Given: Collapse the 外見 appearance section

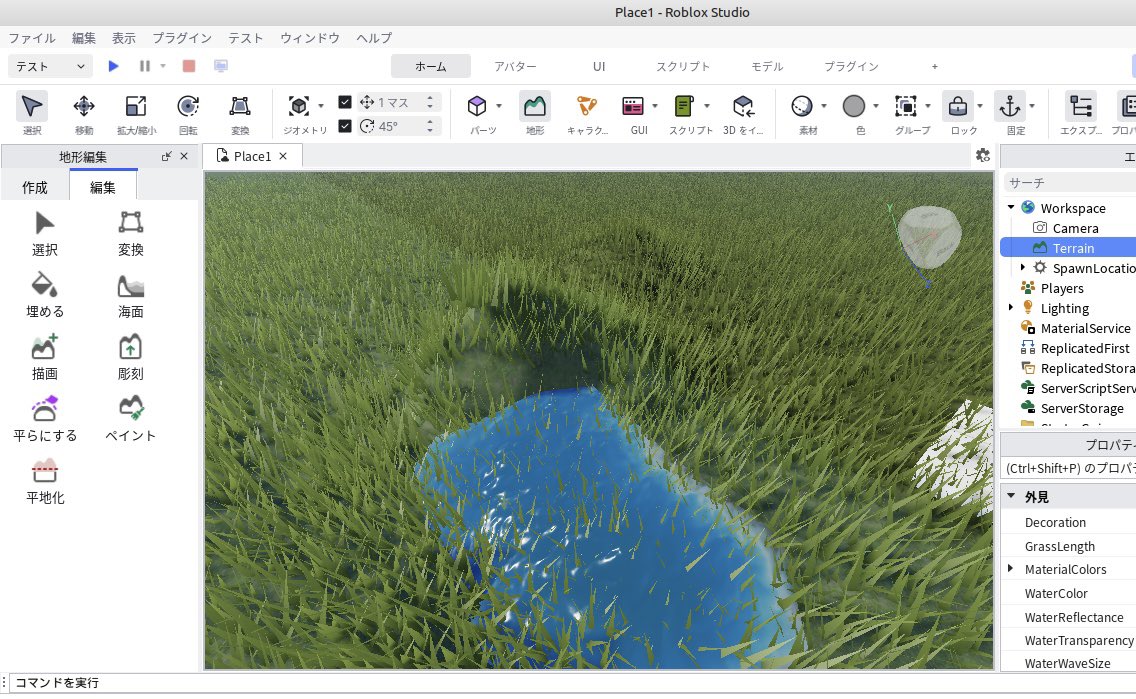Looking at the screenshot, I should tap(1011, 496).
